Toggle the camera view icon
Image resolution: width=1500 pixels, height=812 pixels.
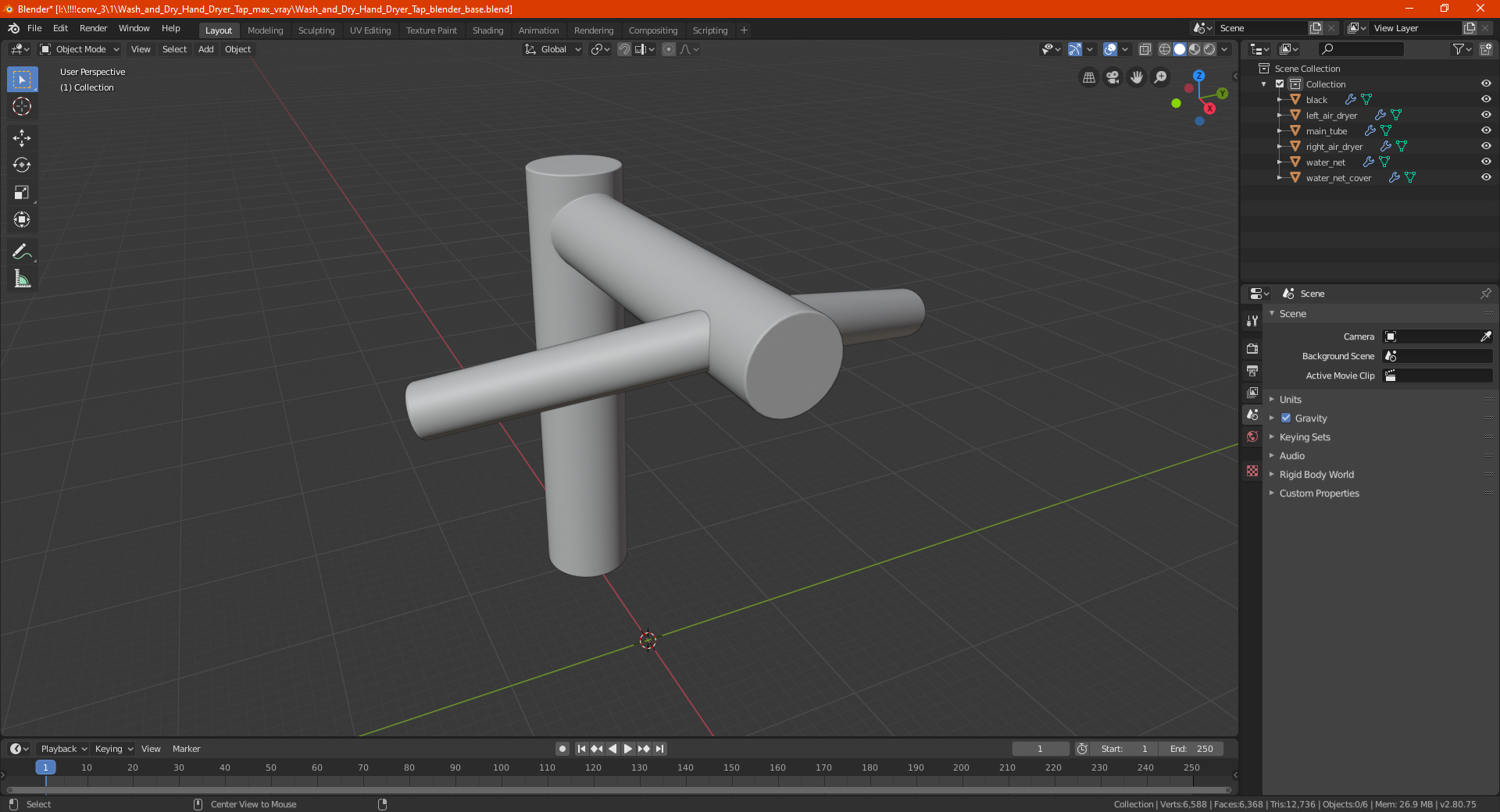pos(1112,77)
